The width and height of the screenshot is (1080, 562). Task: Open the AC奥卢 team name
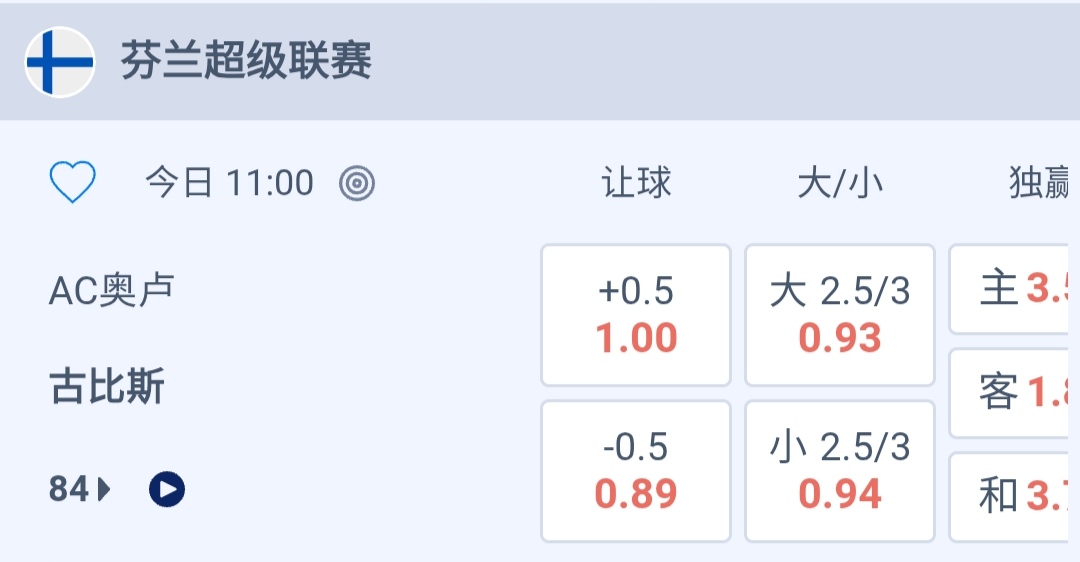point(111,290)
